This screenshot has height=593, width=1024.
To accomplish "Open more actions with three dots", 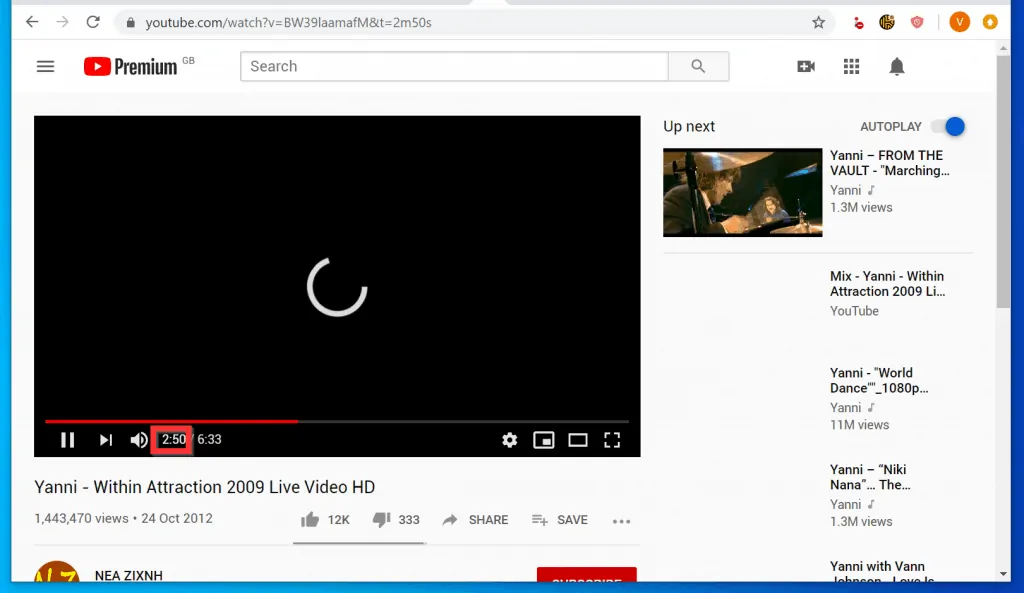I will tap(621, 520).
